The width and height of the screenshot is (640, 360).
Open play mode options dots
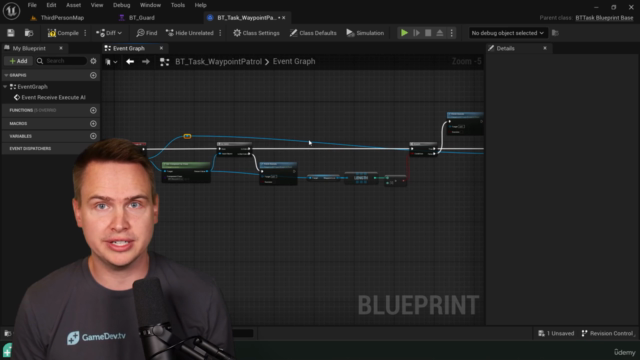tap(451, 33)
